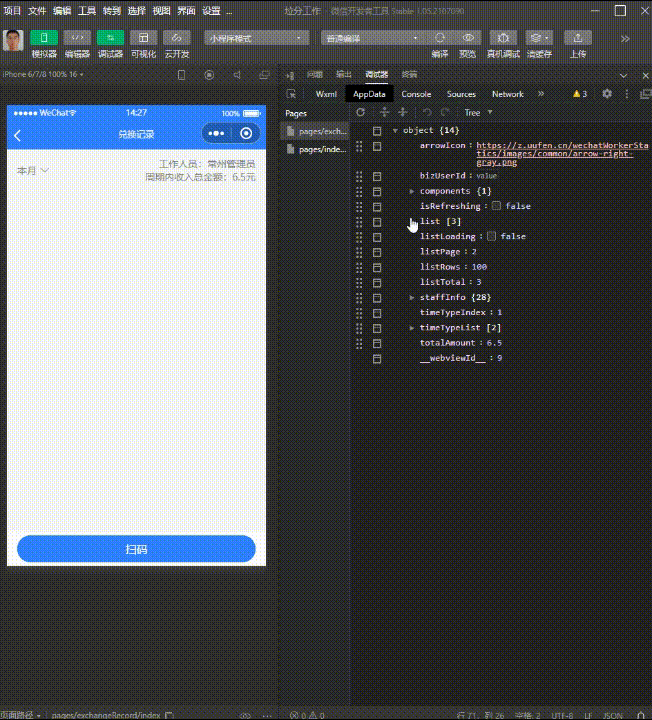Click the phone device icon in simulator bar
Image resolution: width=652 pixels, height=720 pixels.
click(x=181, y=75)
